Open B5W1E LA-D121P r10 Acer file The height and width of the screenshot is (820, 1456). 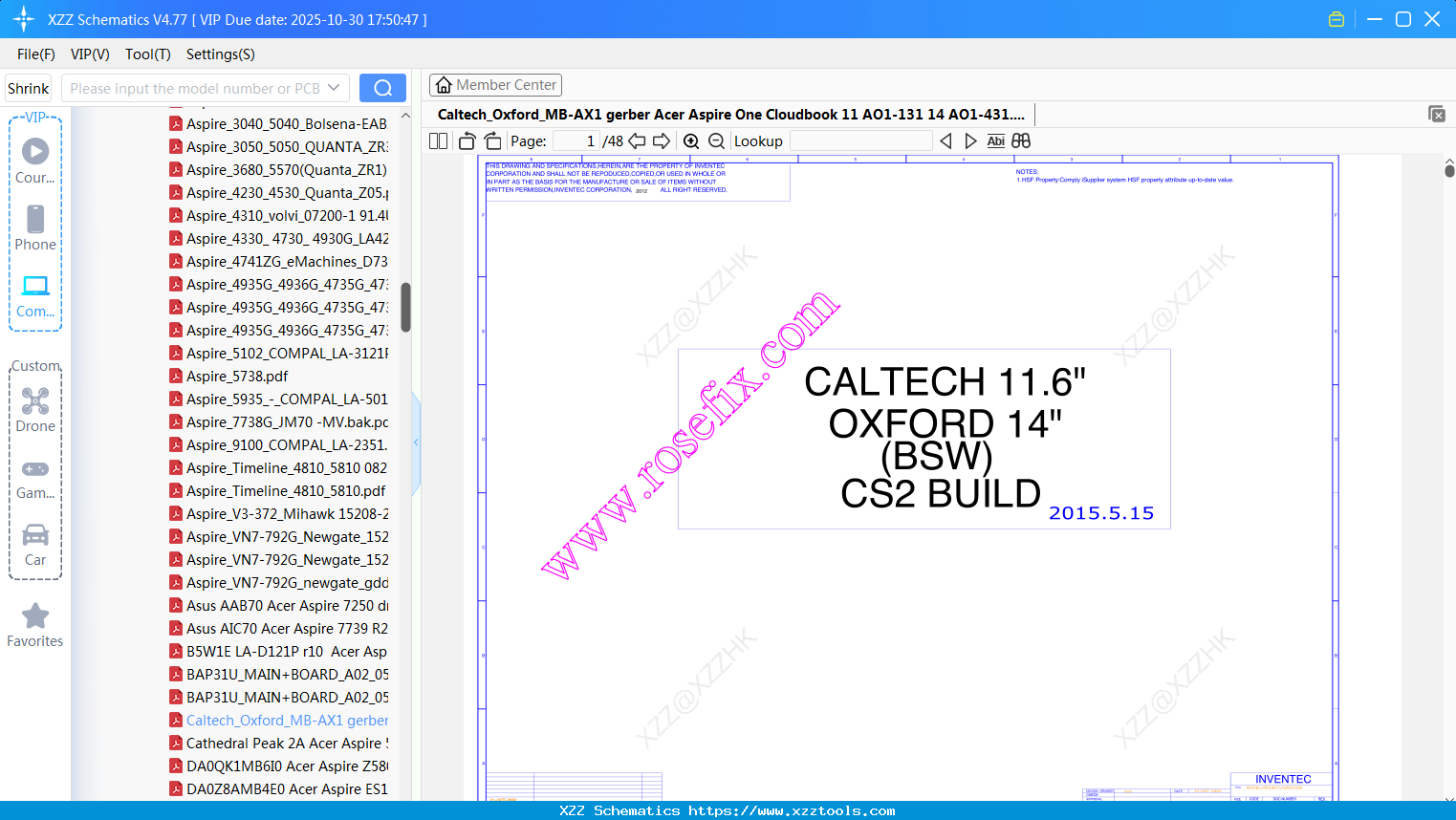pos(278,651)
